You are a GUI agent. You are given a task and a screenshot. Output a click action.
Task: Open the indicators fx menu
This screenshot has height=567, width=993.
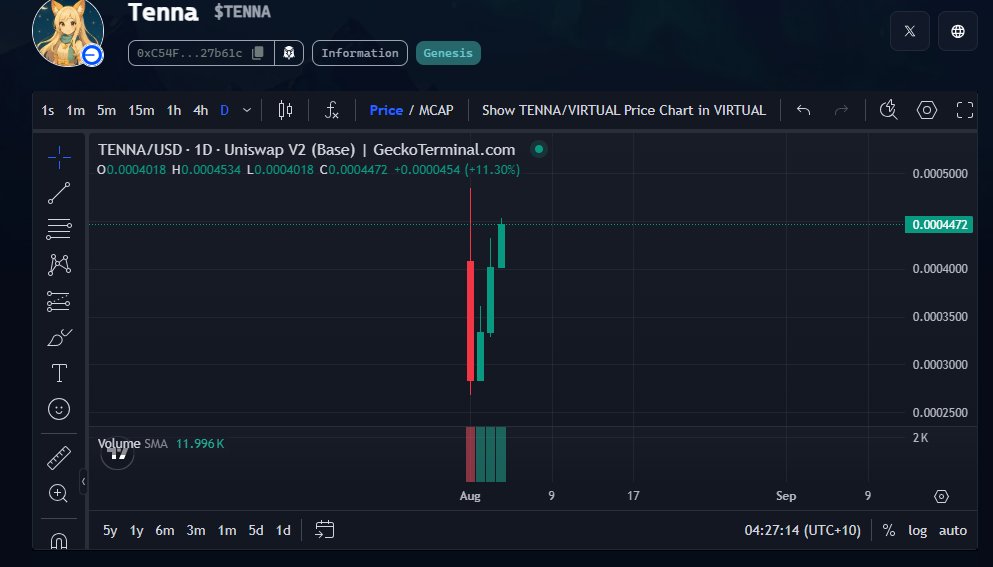[332, 110]
